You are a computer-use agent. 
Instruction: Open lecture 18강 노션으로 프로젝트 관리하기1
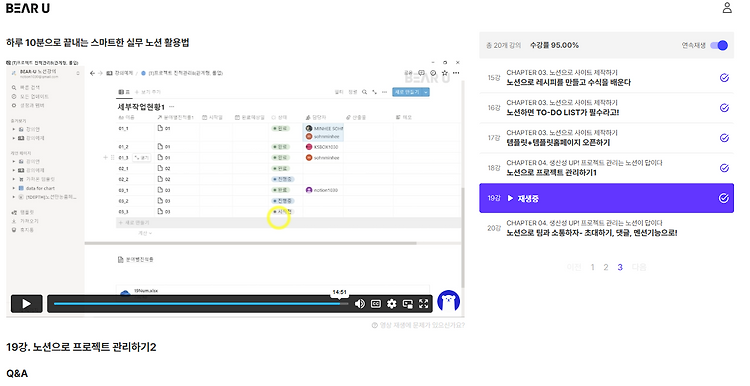tap(606, 168)
